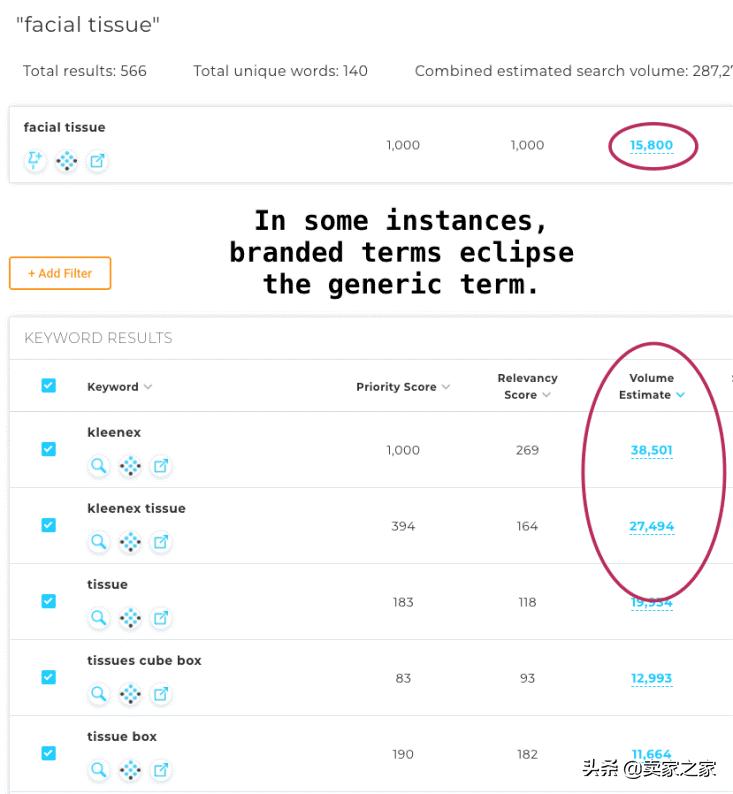
Task: Click magnifier icon under tissues cube box
Action: click(x=99, y=694)
